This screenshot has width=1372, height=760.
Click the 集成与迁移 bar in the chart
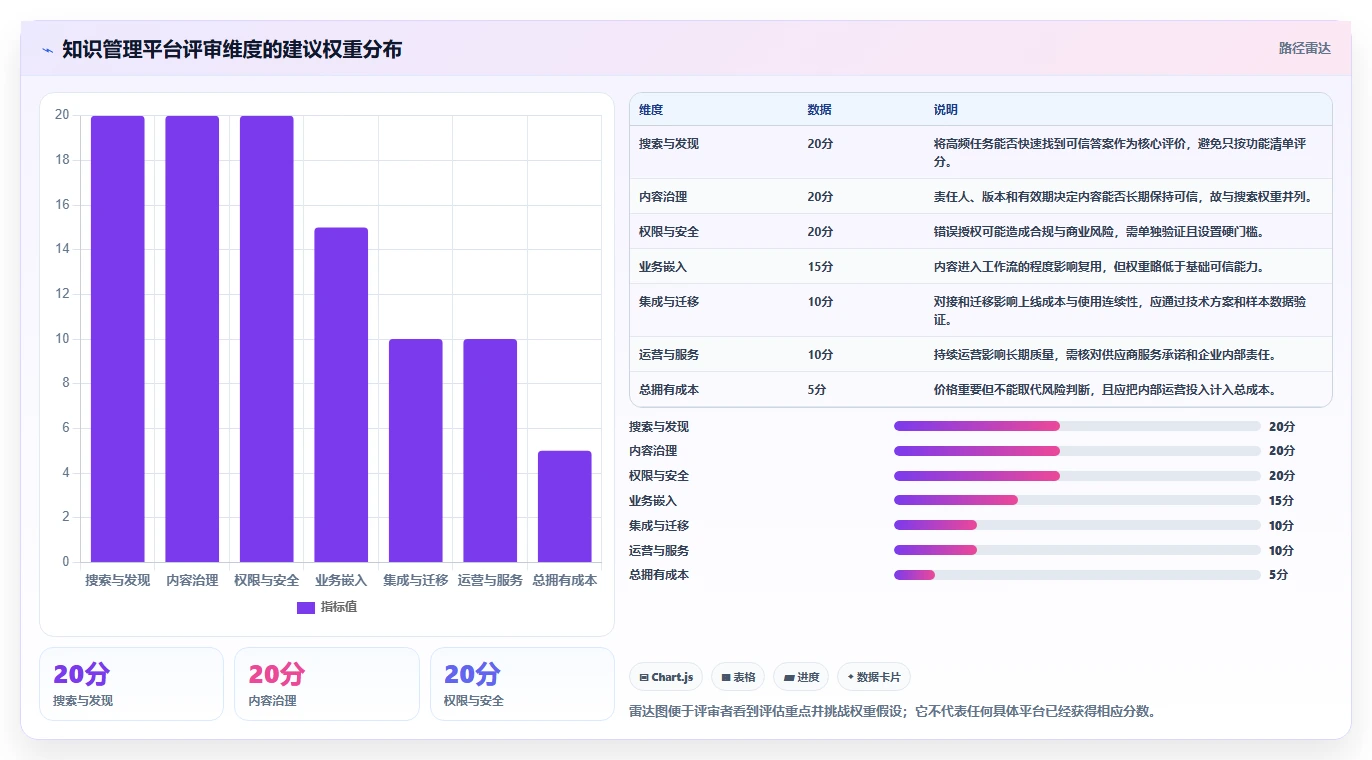pos(416,451)
